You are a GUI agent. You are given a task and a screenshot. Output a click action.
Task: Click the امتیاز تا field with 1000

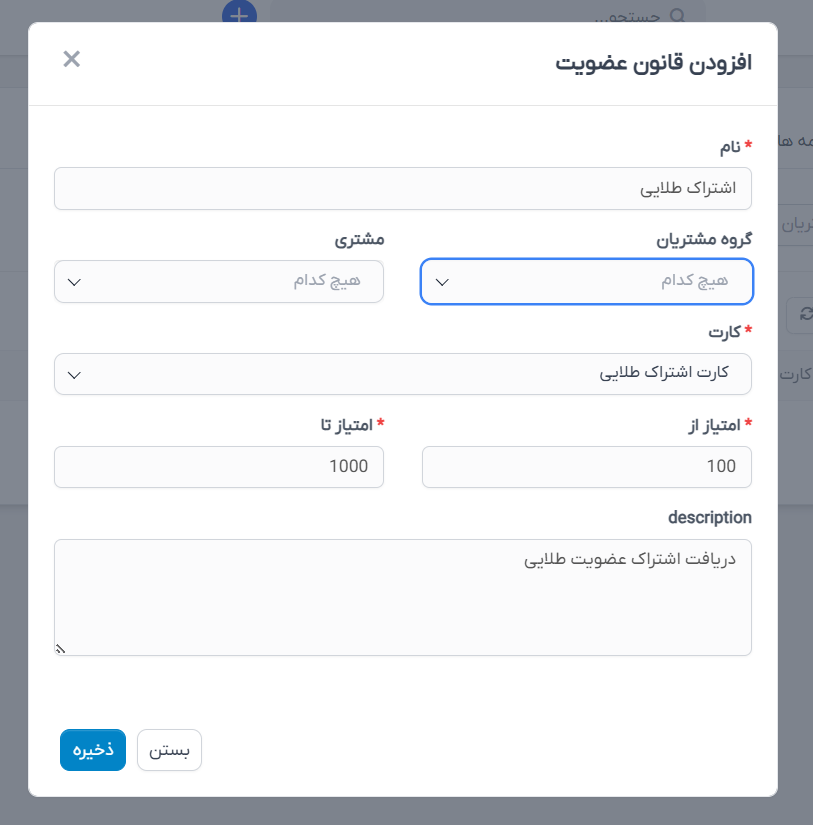[219, 467]
